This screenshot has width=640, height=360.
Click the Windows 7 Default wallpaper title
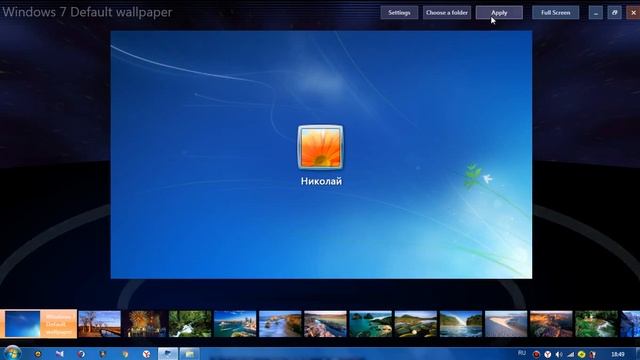[x=87, y=12]
